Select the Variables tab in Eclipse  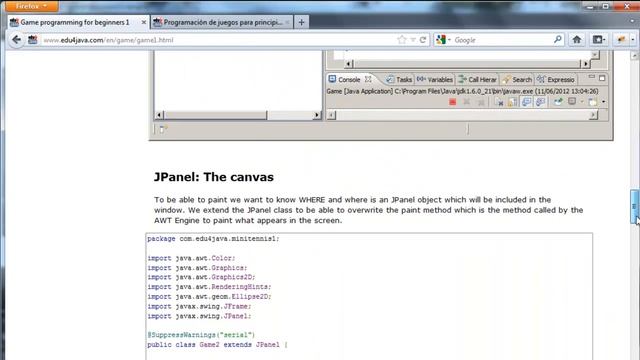pos(435,80)
